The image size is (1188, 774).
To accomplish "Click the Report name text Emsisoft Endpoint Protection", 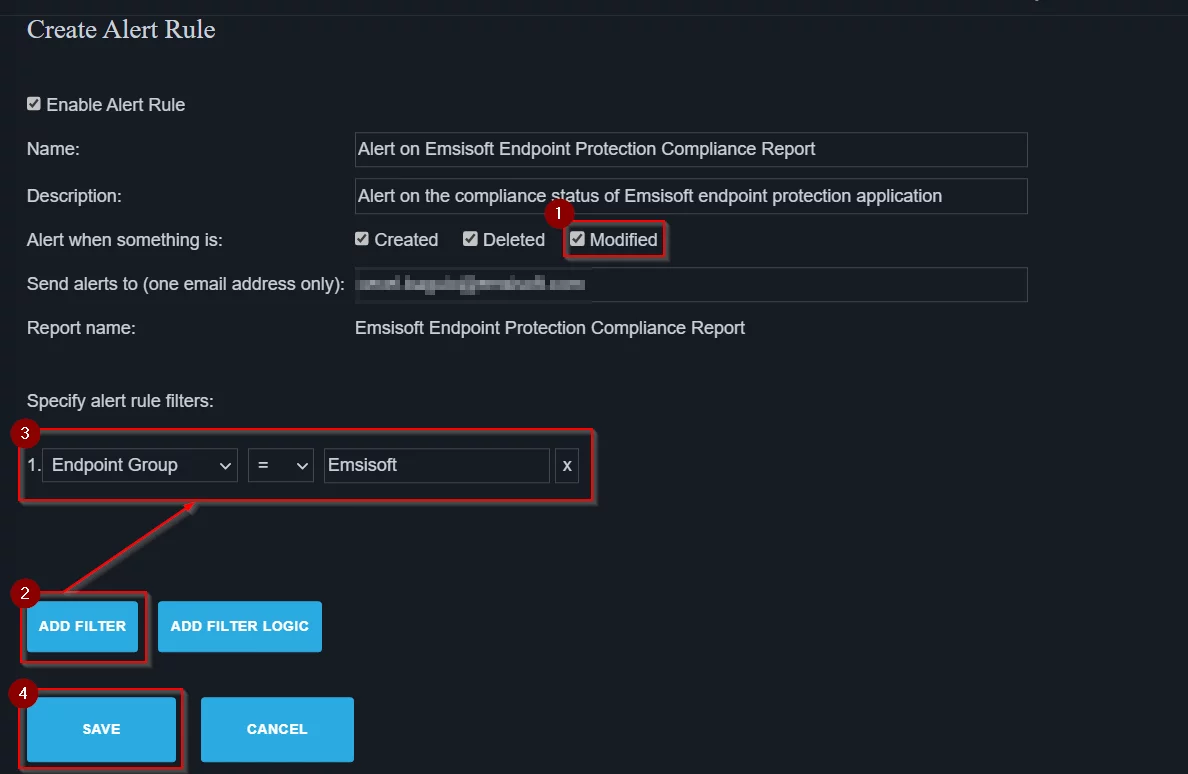I will click(x=549, y=327).
